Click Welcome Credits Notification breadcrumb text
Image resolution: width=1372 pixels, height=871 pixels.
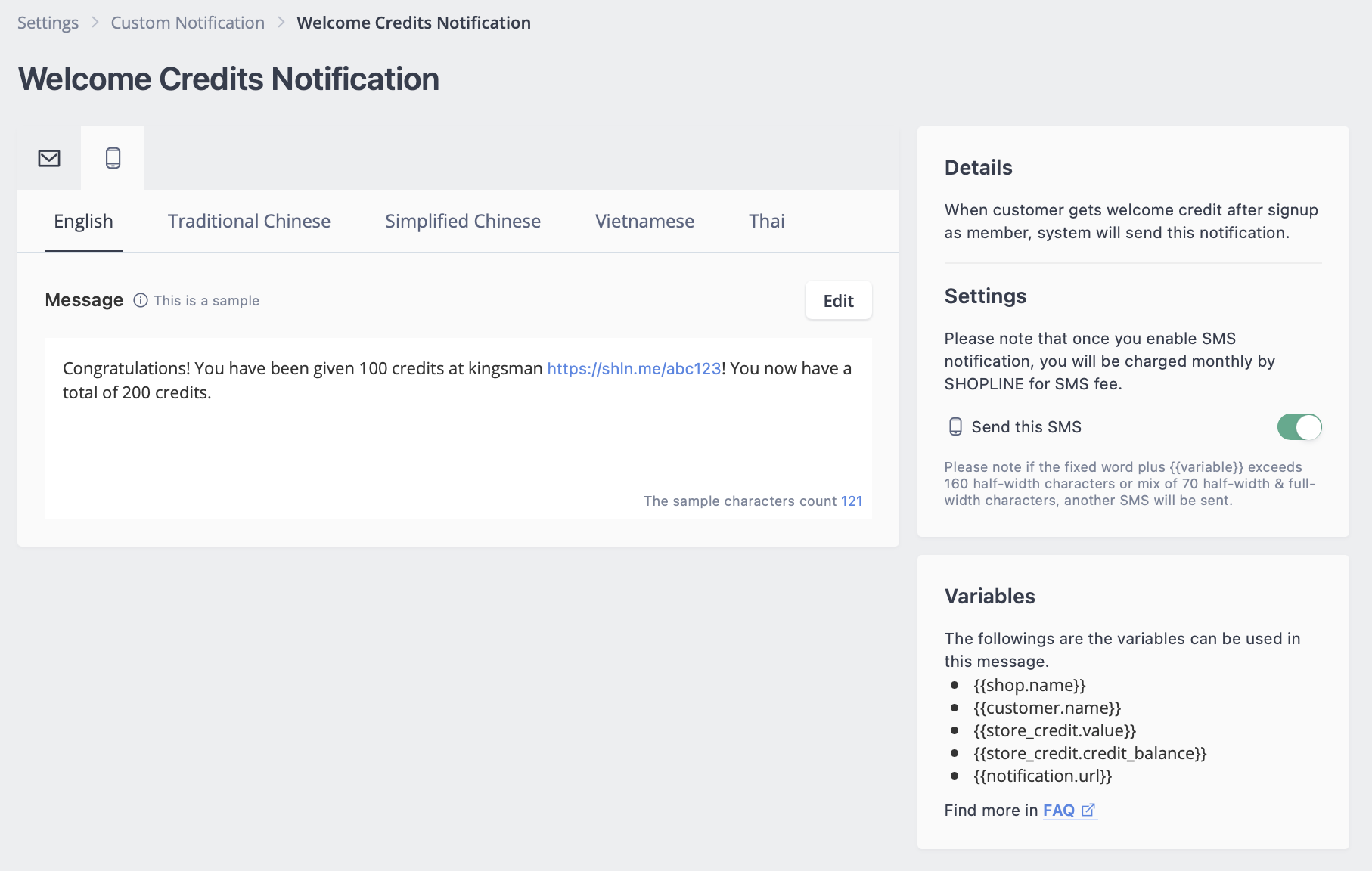point(414,23)
